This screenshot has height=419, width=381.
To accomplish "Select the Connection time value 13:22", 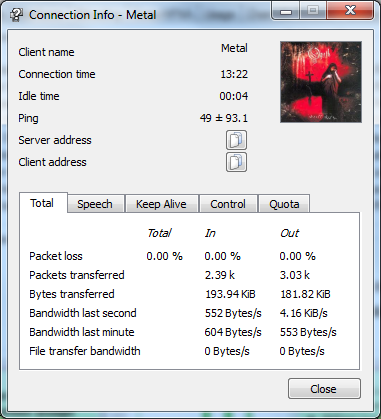I will pyautogui.click(x=234, y=74).
